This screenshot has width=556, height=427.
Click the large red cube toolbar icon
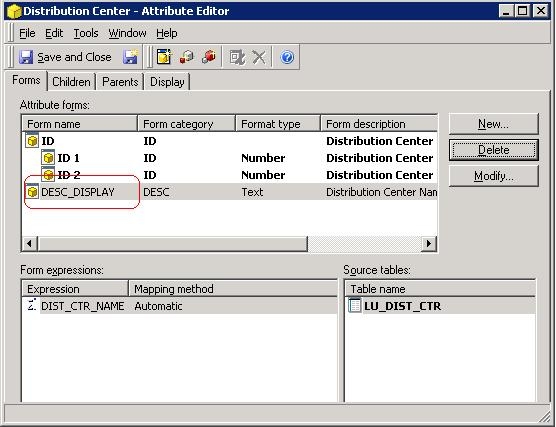209,57
